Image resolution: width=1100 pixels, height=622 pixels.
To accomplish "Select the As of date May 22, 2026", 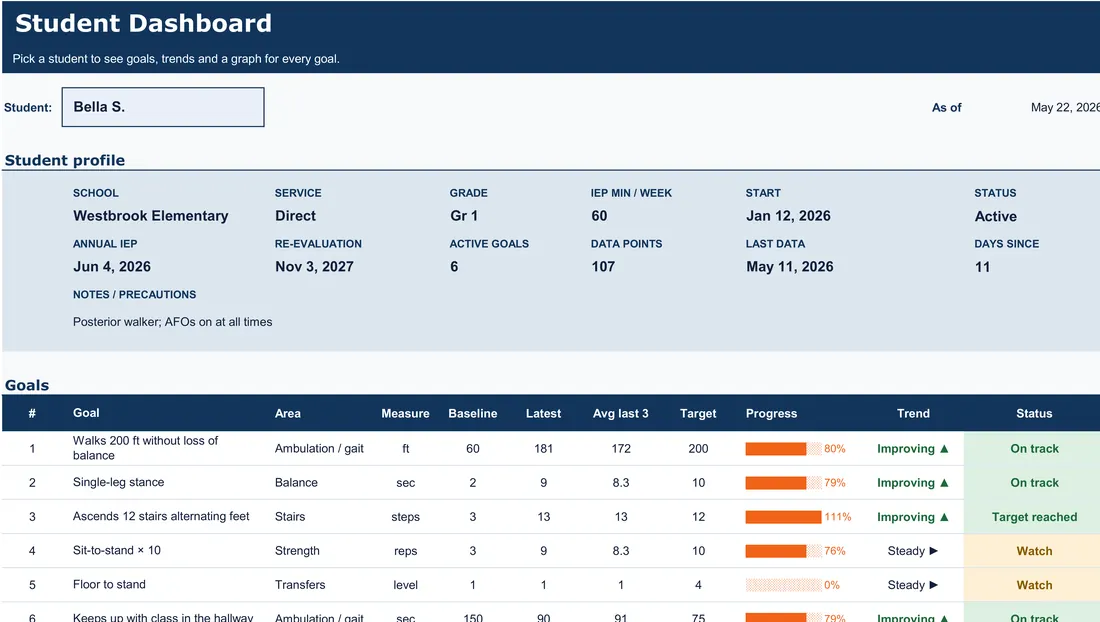I will pyautogui.click(x=1065, y=107).
